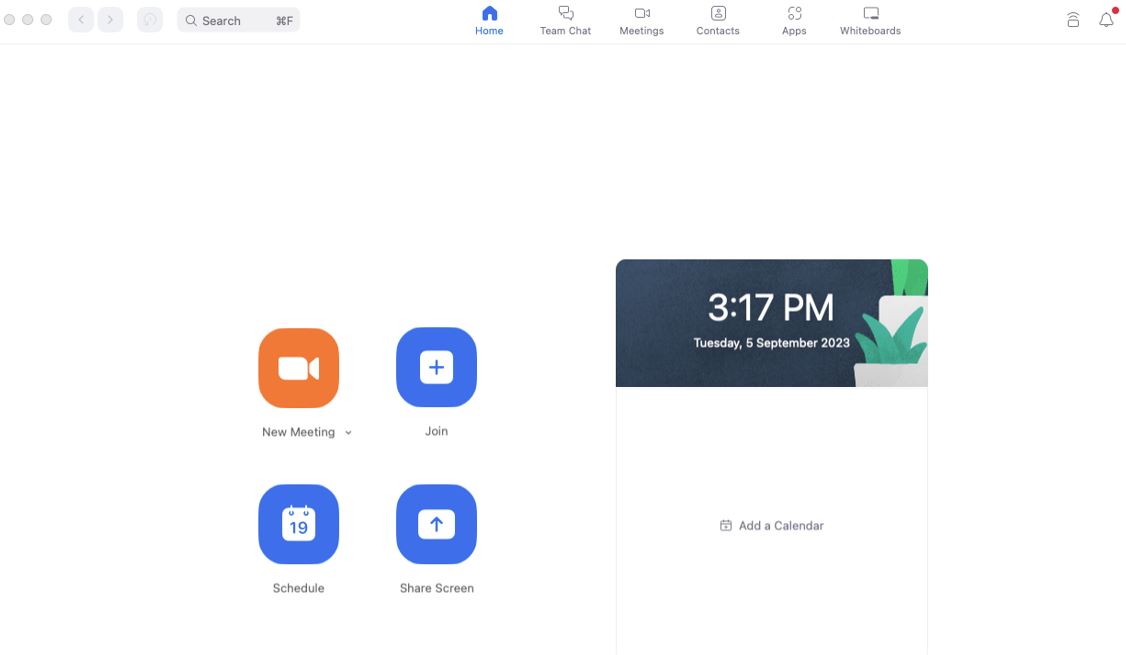1126x655 pixels.
Task: Navigate forward with the right arrow button
Action: [110, 20]
